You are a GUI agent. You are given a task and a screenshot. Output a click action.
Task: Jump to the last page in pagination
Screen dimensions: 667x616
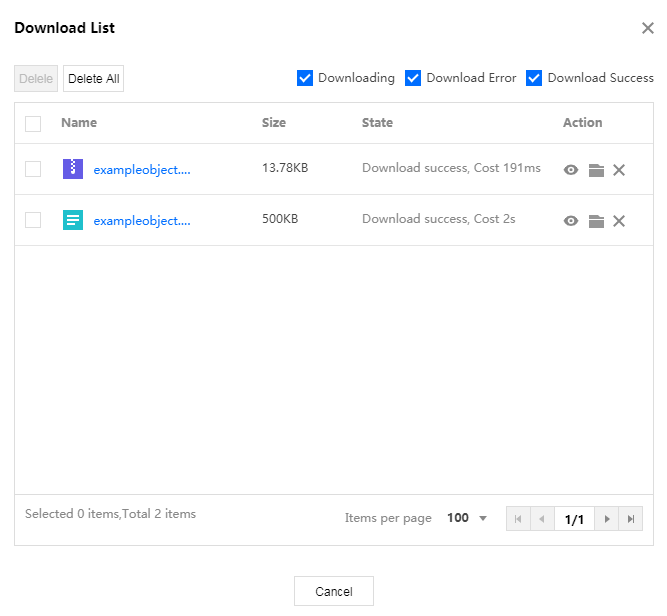coord(630,519)
